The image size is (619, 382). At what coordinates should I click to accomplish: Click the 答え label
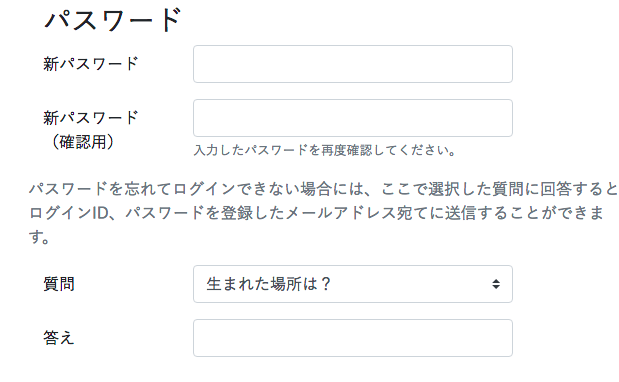tap(59, 338)
